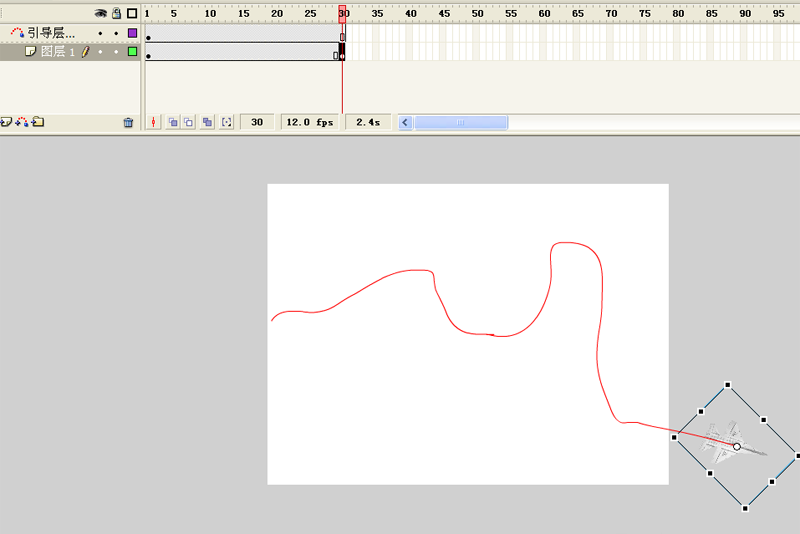The width and height of the screenshot is (800, 534).
Task: Click the motion guide layer type icon
Action: [17, 34]
